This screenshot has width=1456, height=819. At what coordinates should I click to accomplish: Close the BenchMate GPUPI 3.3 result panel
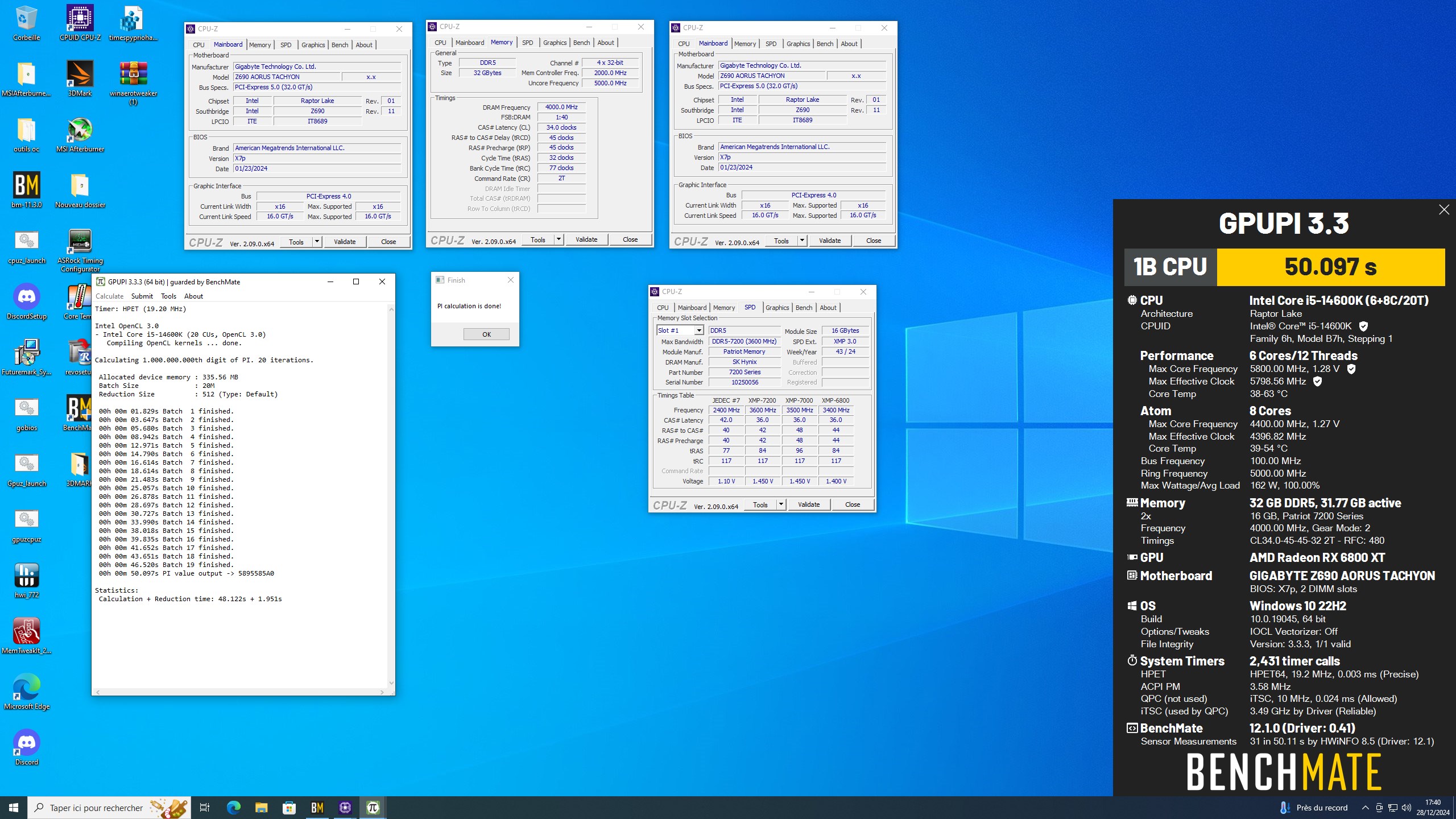(x=1444, y=210)
